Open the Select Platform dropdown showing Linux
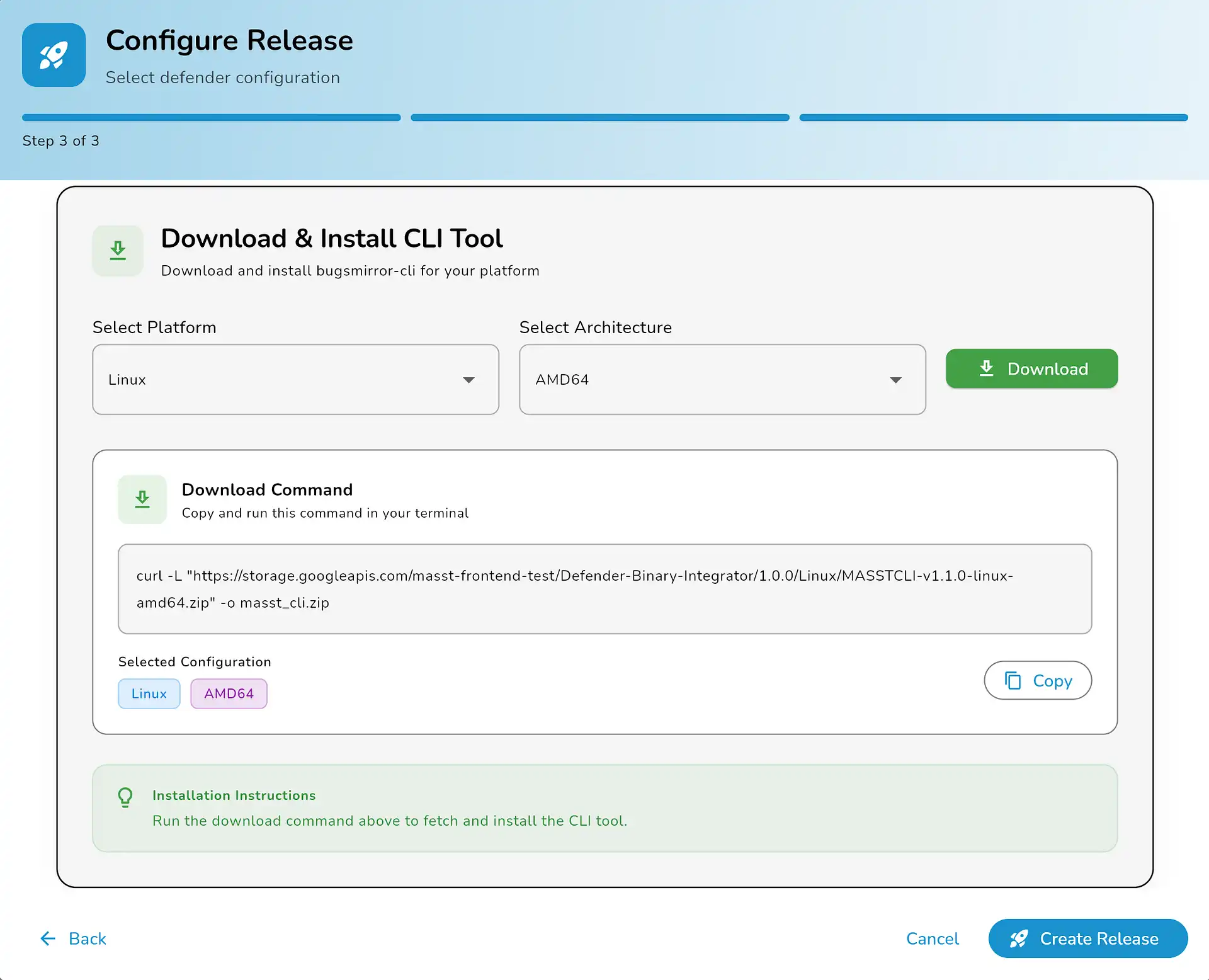Screen dimensions: 1209x980 pyautogui.click(x=295, y=380)
